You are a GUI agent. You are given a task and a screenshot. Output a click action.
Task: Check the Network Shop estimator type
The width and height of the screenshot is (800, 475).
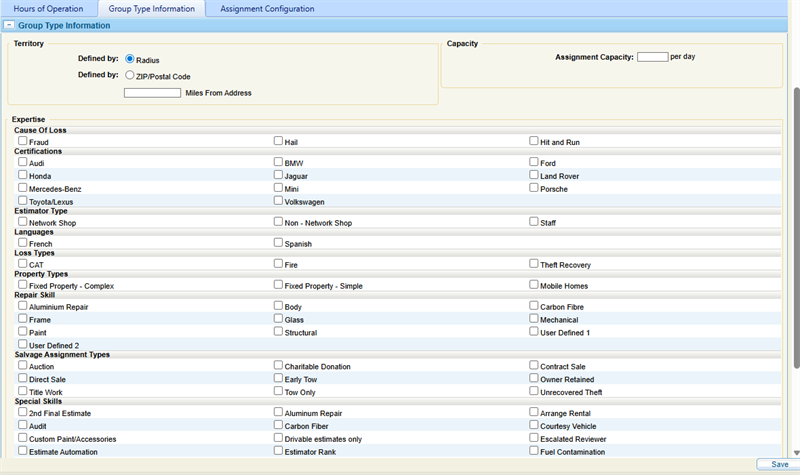[23, 222]
